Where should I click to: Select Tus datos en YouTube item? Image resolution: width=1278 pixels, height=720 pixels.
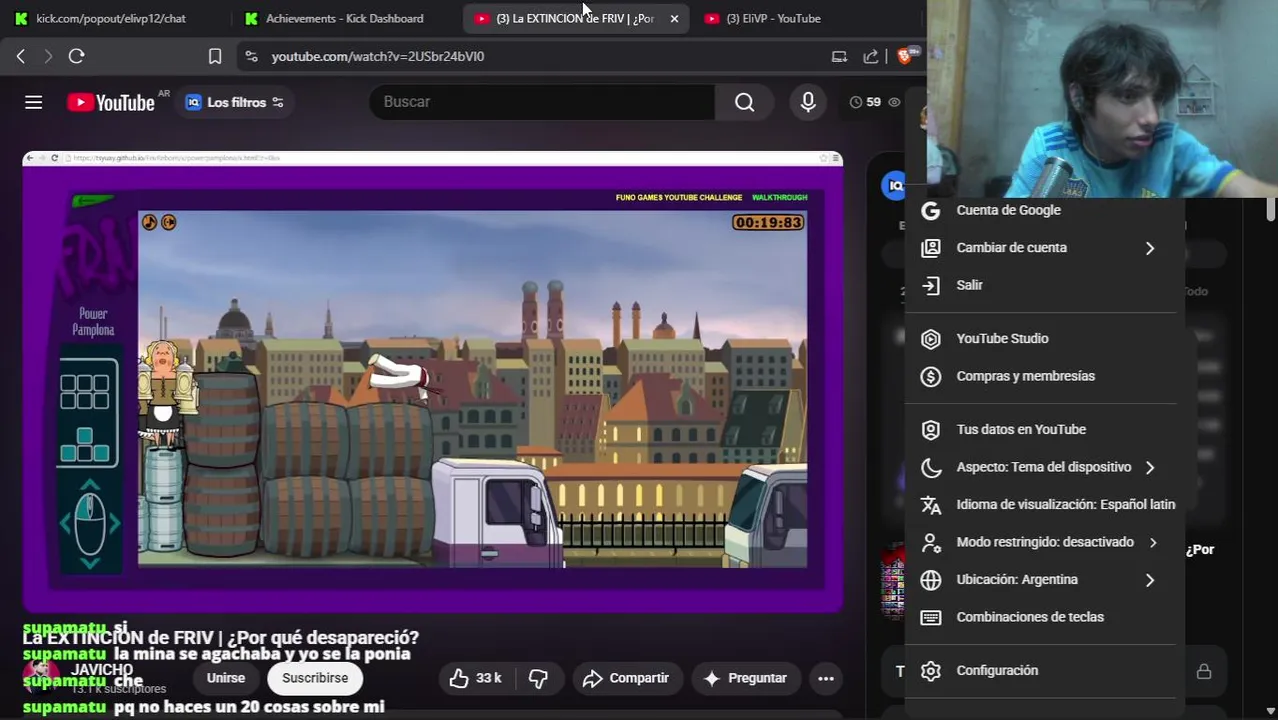(x=1041, y=430)
